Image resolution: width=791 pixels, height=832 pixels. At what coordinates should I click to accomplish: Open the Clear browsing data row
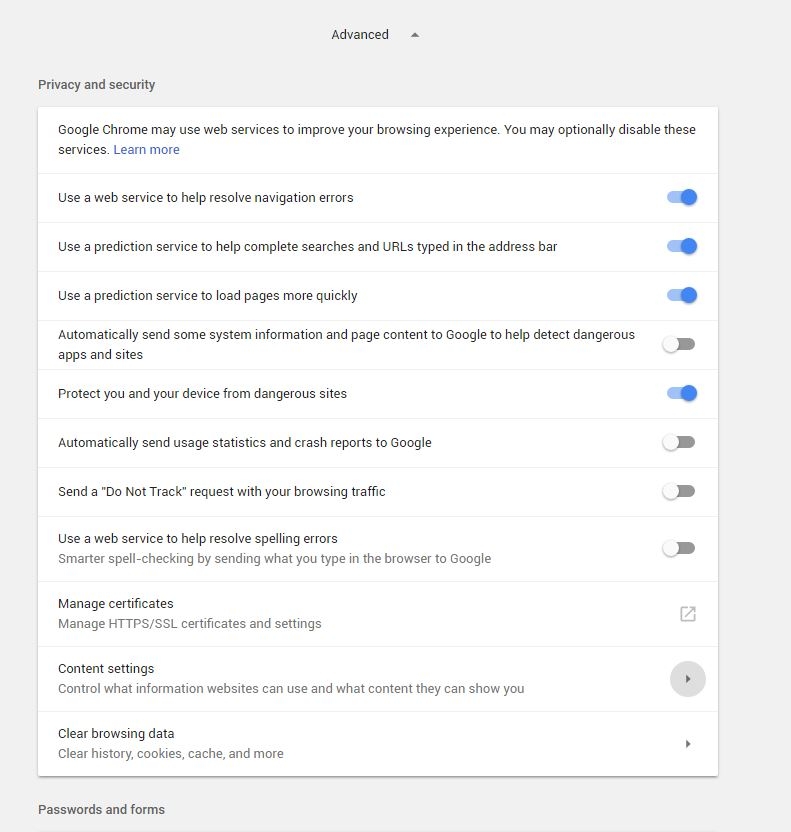pos(378,744)
